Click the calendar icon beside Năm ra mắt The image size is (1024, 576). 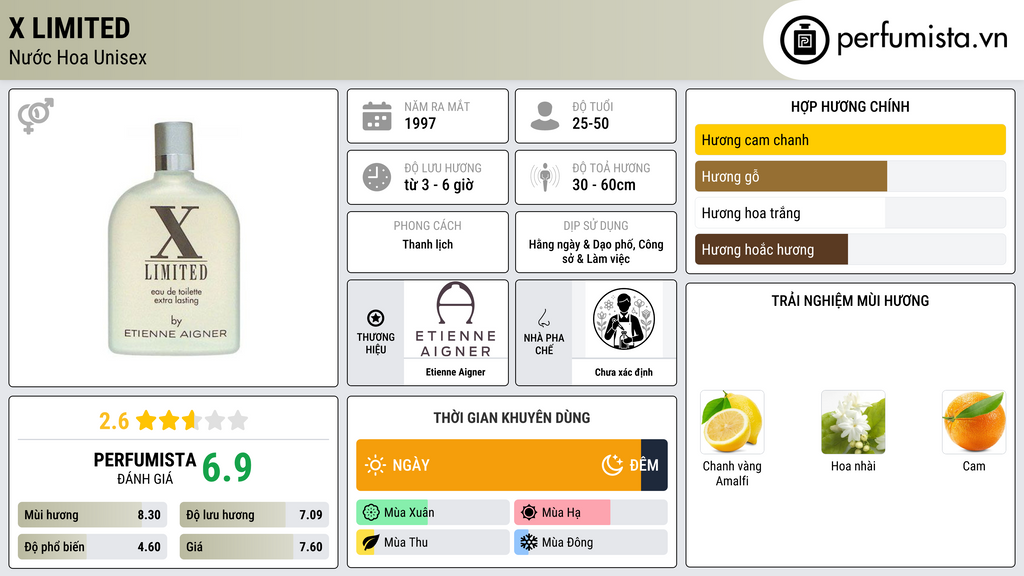[x=377, y=116]
